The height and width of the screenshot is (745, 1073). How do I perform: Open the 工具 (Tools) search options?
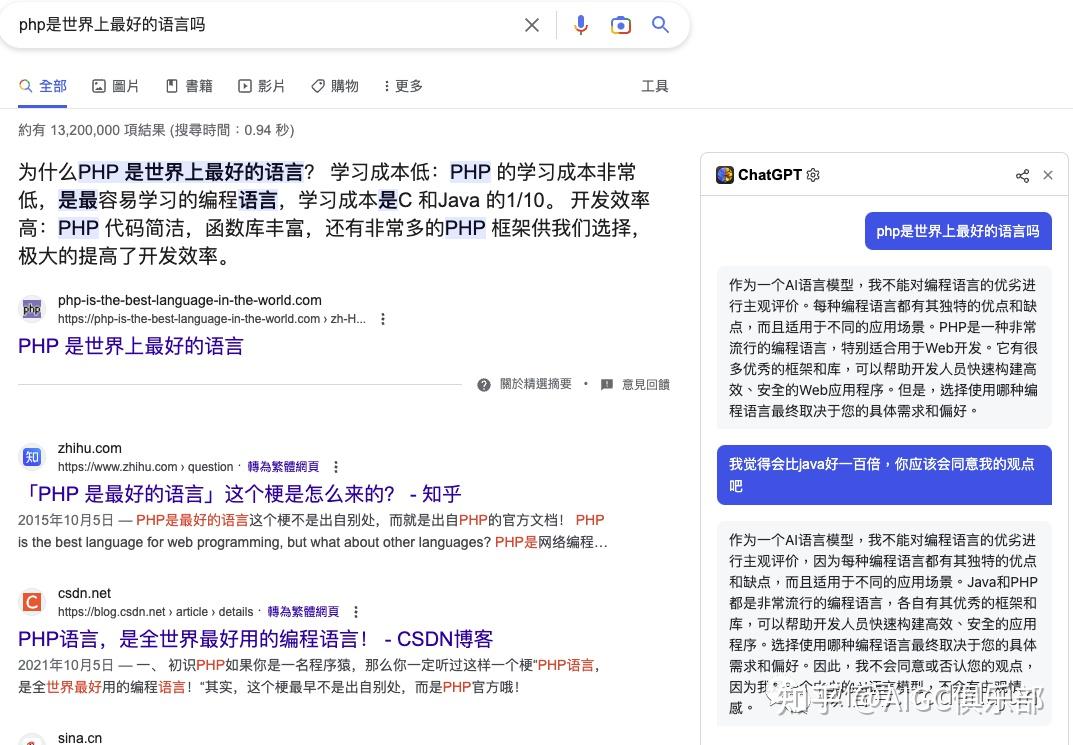click(x=654, y=86)
